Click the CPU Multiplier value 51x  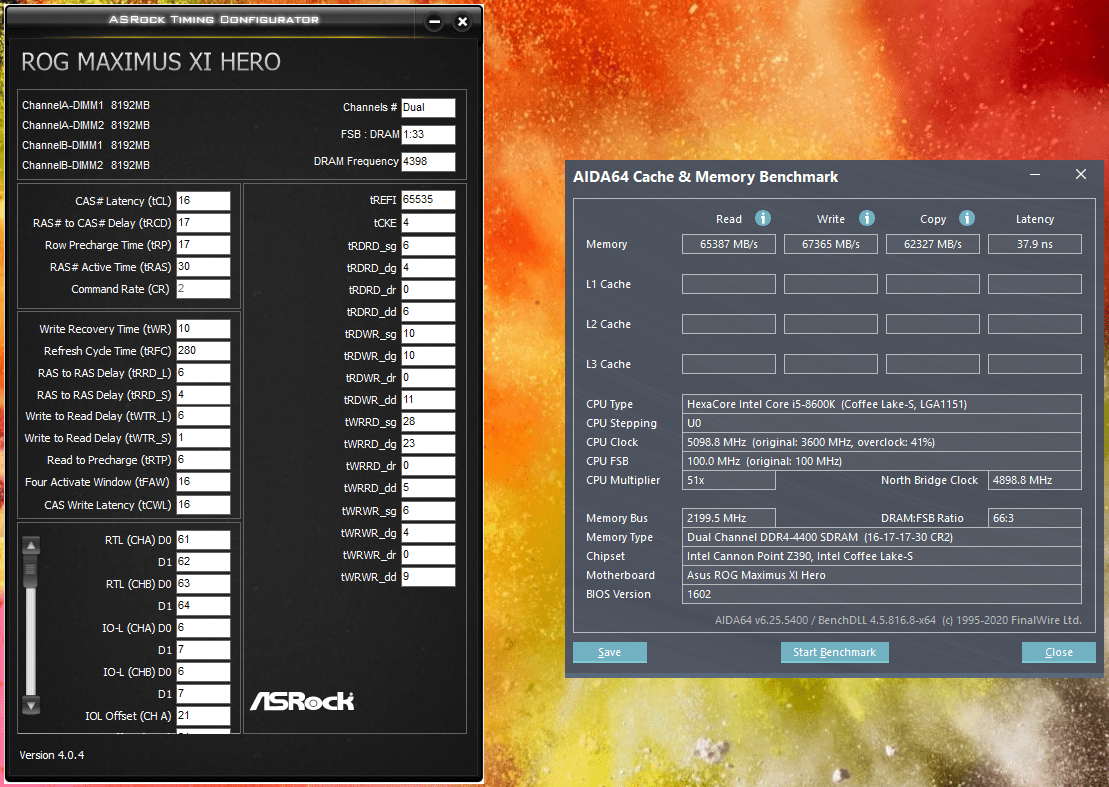coord(728,480)
